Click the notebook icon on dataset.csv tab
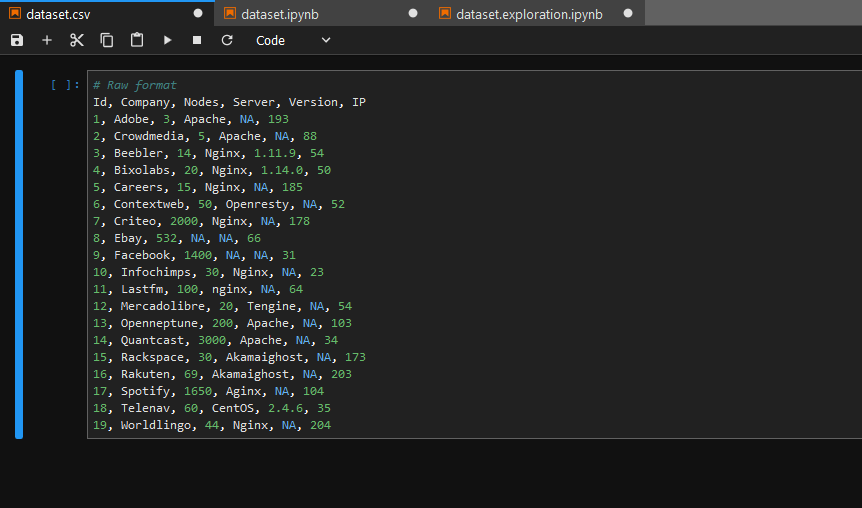 tap(15, 13)
